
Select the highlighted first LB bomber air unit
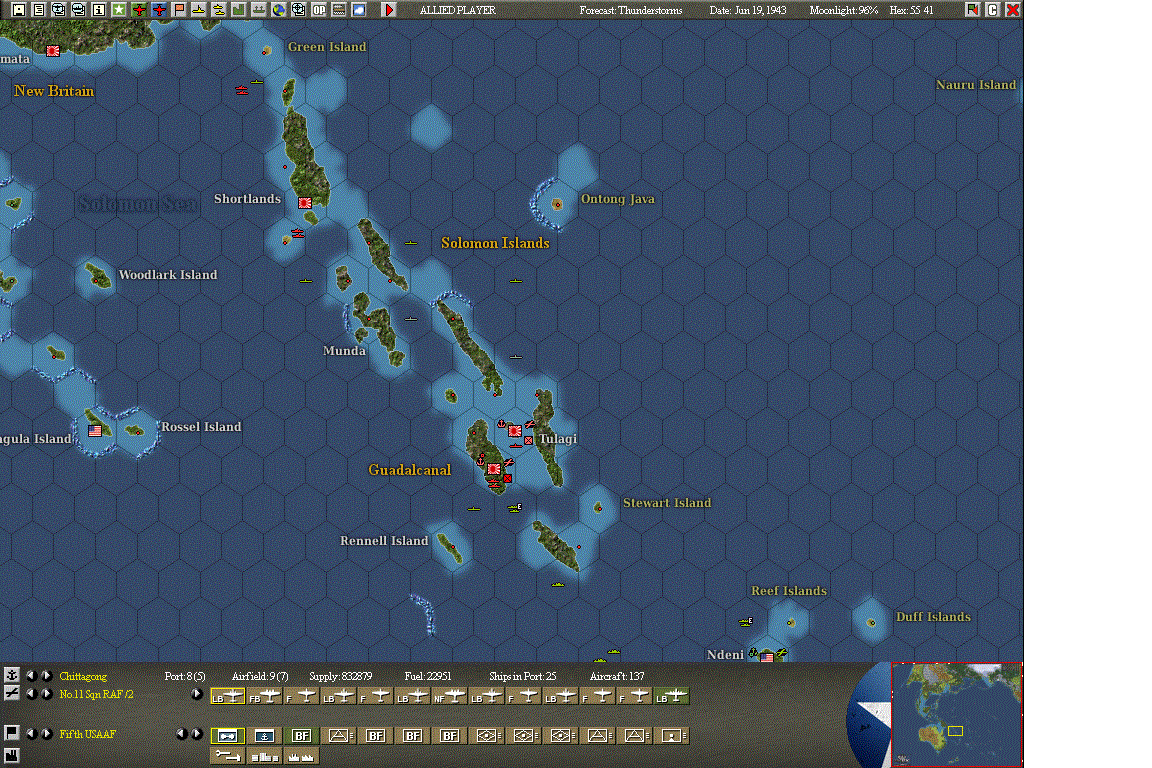click(228, 696)
